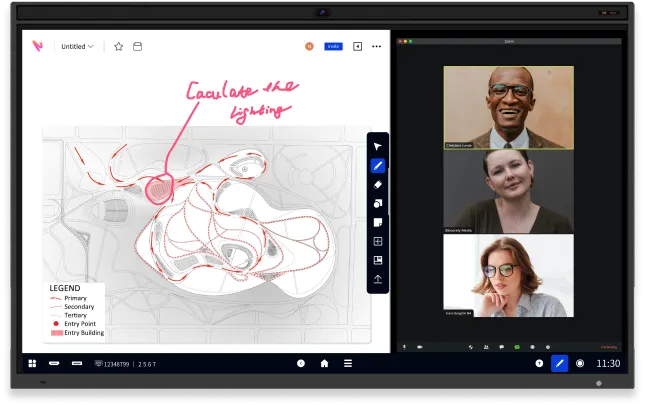Screen dimensions: 645x405
Task: Open the hamburger menu on bottom bar
Action: point(348,363)
